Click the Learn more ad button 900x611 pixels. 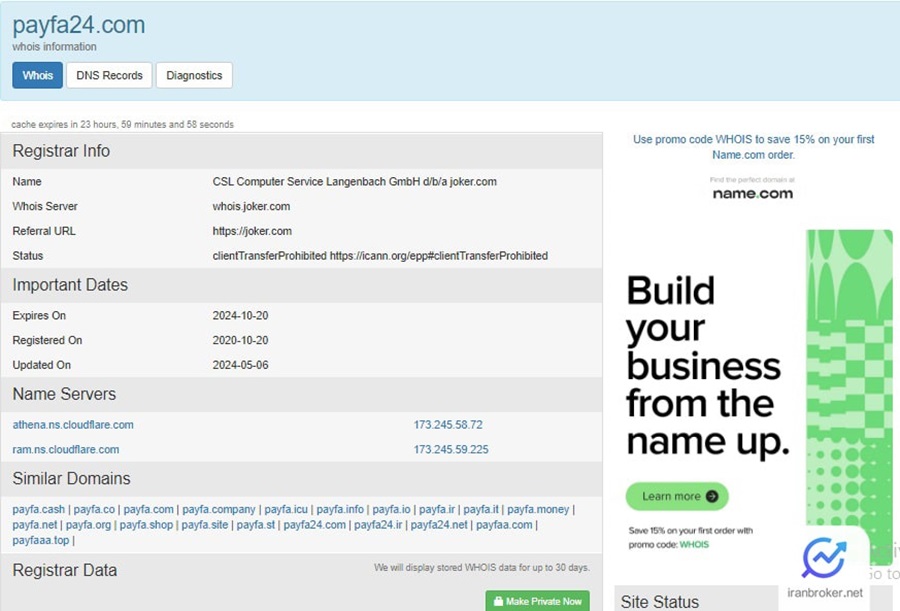click(677, 496)
